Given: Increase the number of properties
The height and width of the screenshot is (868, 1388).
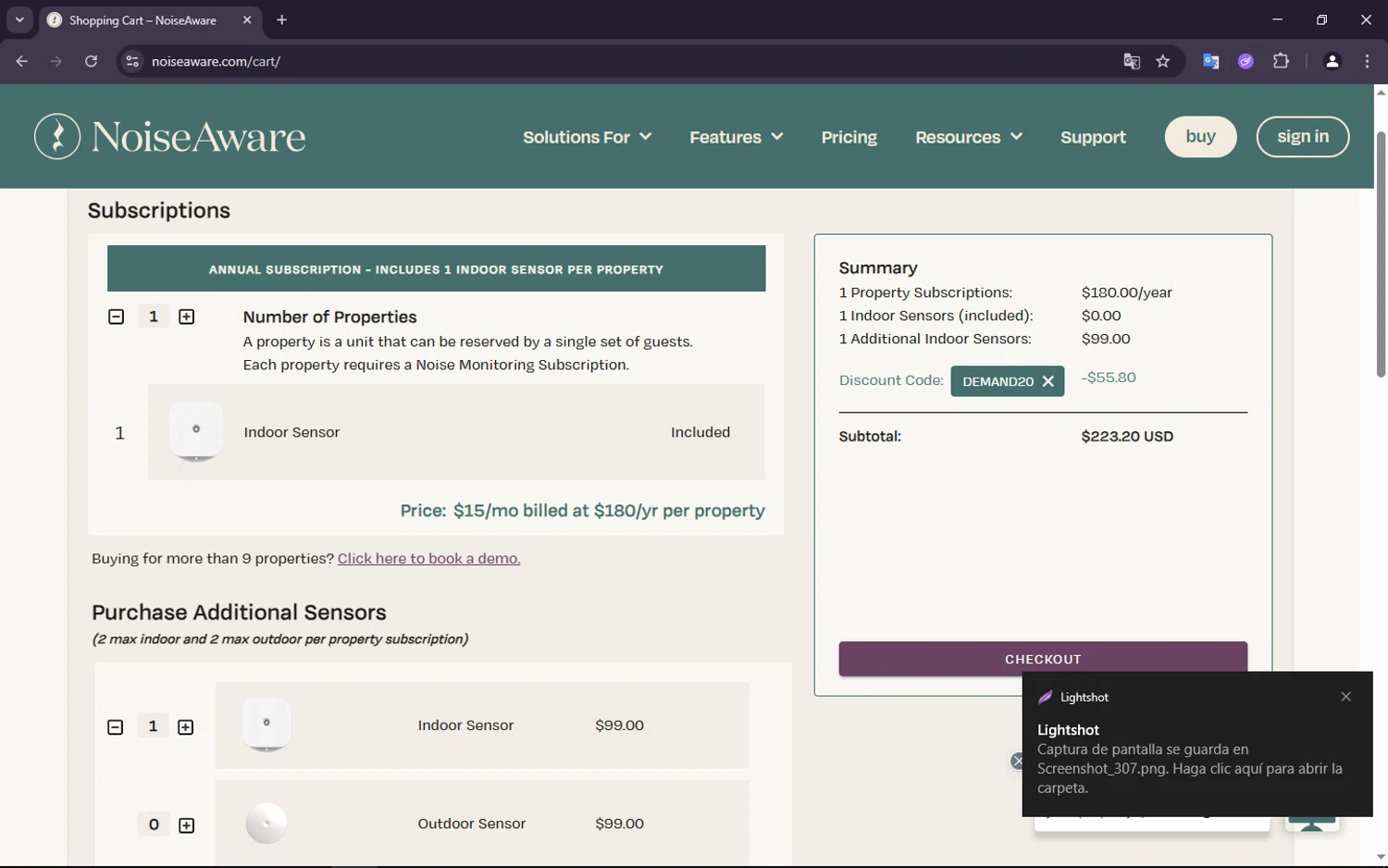Looking at the screenshot, I should tap(186, 317).
